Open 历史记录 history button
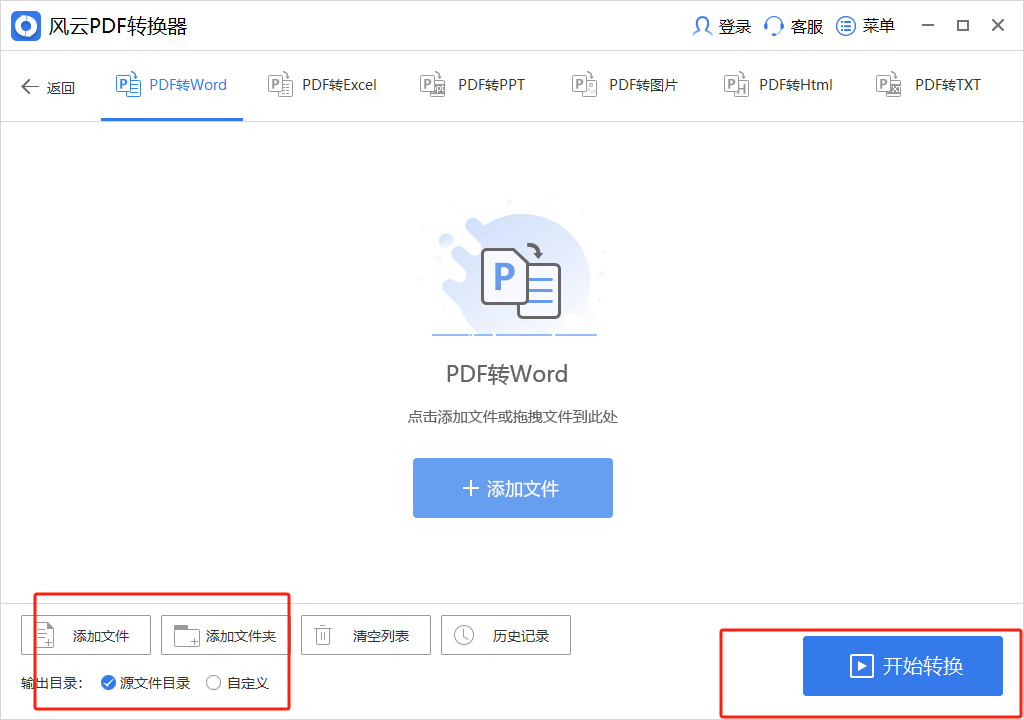This screenshot has height=720, width=1024. 505,635
